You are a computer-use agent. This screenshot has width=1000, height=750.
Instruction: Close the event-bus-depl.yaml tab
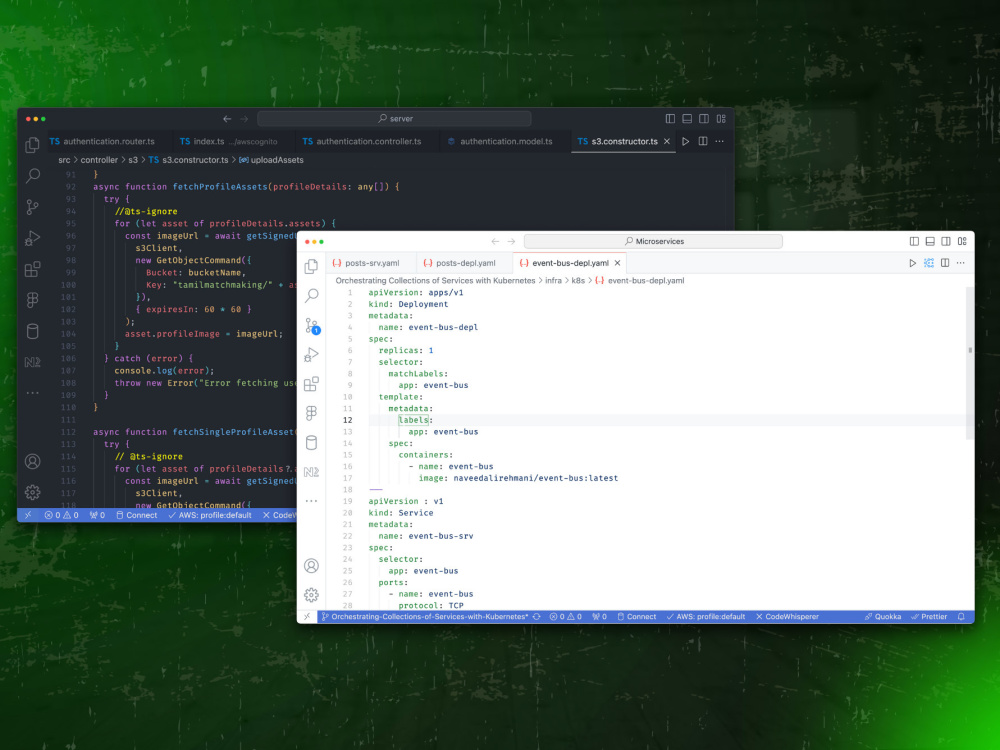coord(617,263)
